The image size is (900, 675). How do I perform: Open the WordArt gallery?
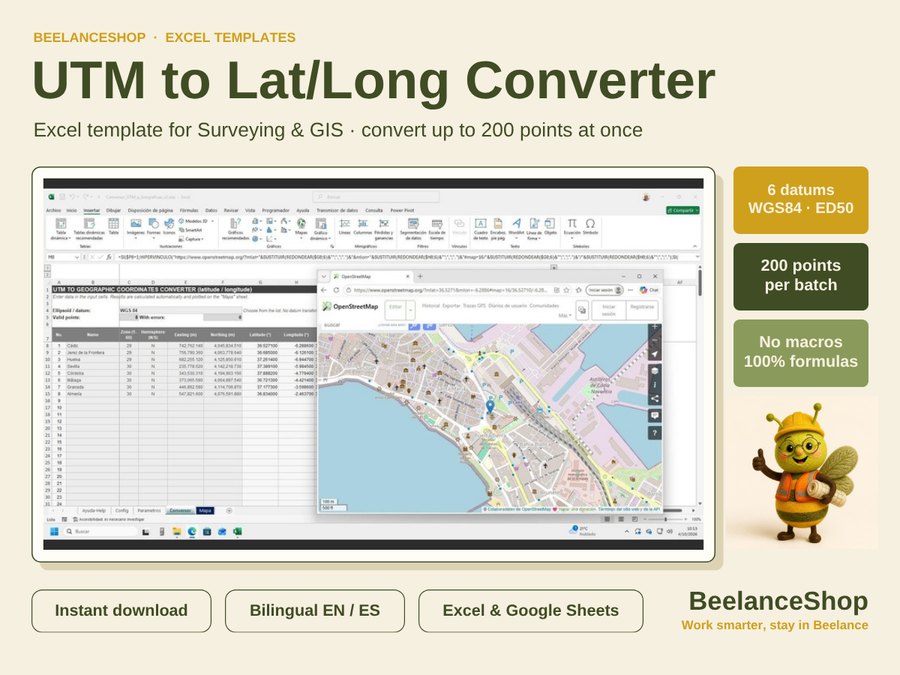pyautogui.click(x=516, y=226)
